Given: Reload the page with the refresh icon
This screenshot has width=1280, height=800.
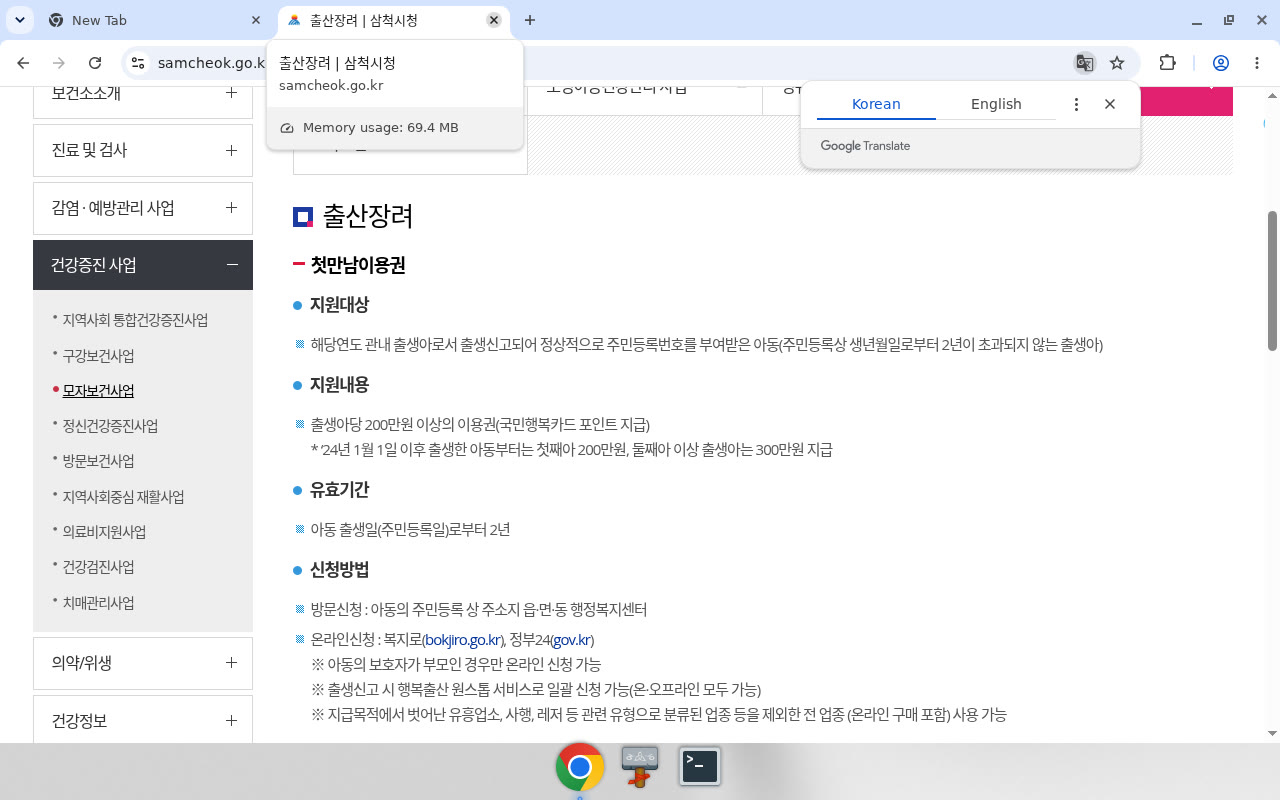Looking at the screenshot, I should point(95,63).
